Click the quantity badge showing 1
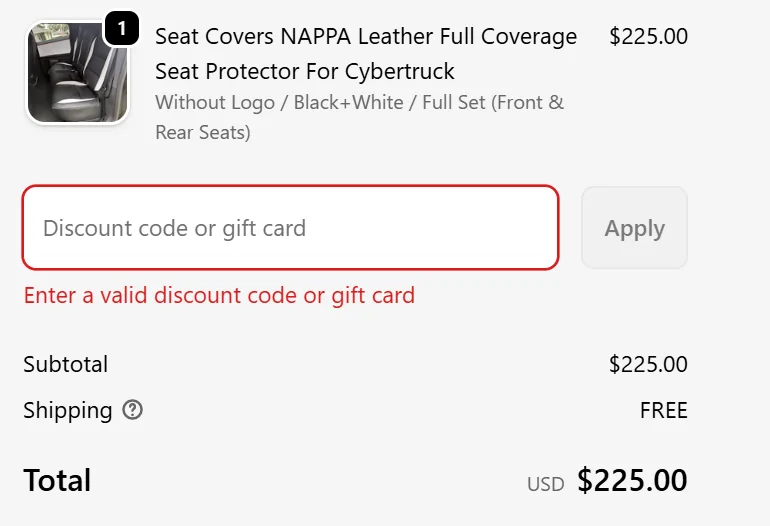This screenshot has width=770, height=526. tap(122, 28)
